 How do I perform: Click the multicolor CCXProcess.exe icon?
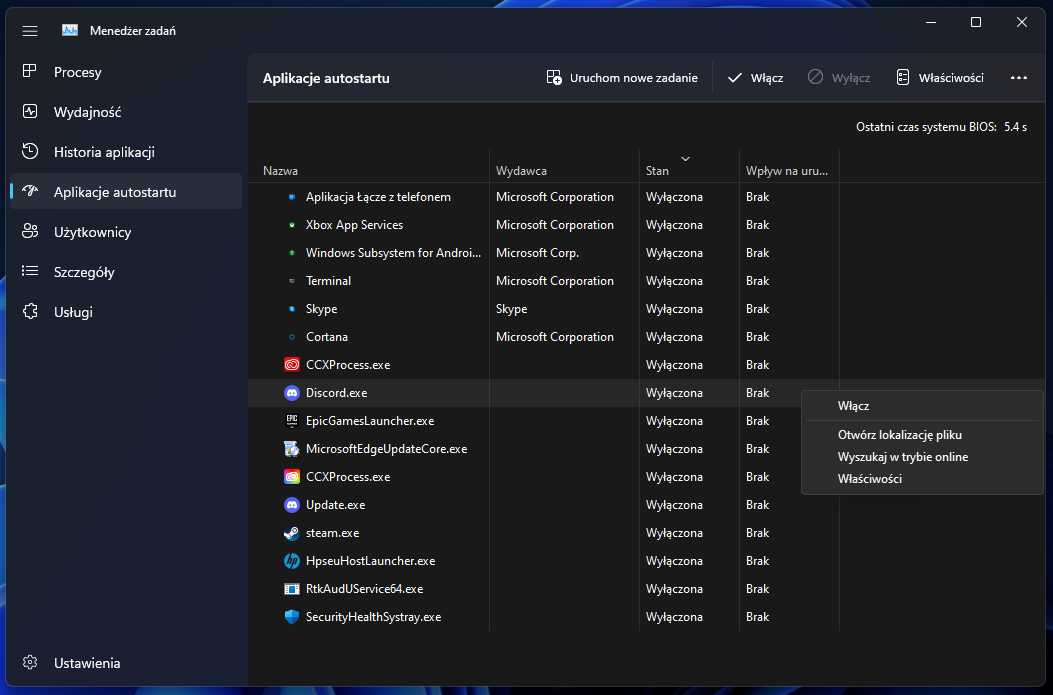pyautogui.click(x=291, y=477)
